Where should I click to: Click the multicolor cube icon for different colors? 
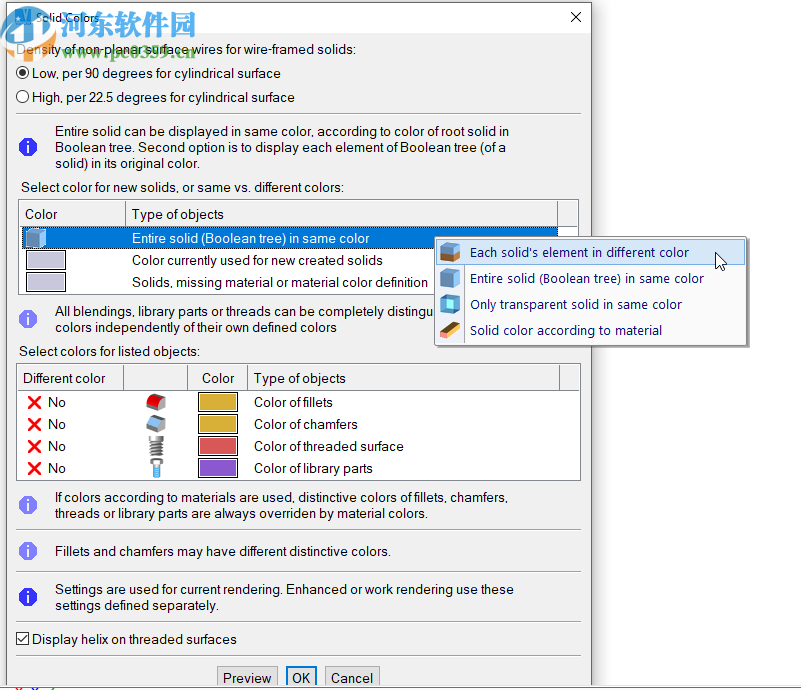(450, 252)
